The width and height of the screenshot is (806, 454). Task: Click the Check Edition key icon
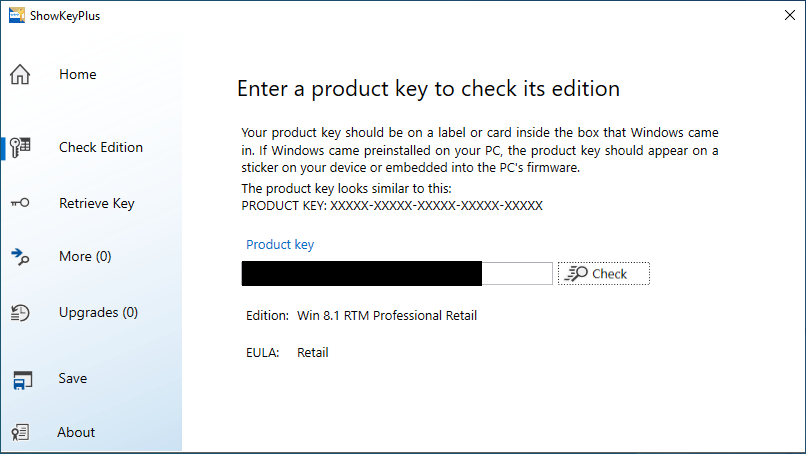tap(20, 147)
